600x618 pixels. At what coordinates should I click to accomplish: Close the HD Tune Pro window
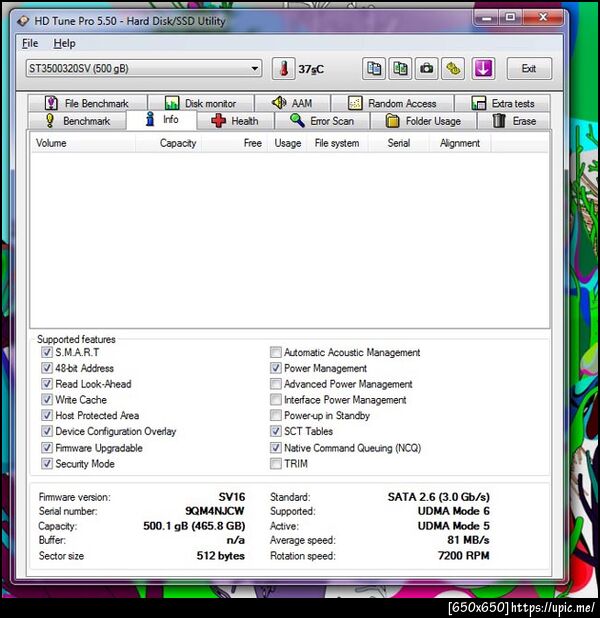[543, 17]
